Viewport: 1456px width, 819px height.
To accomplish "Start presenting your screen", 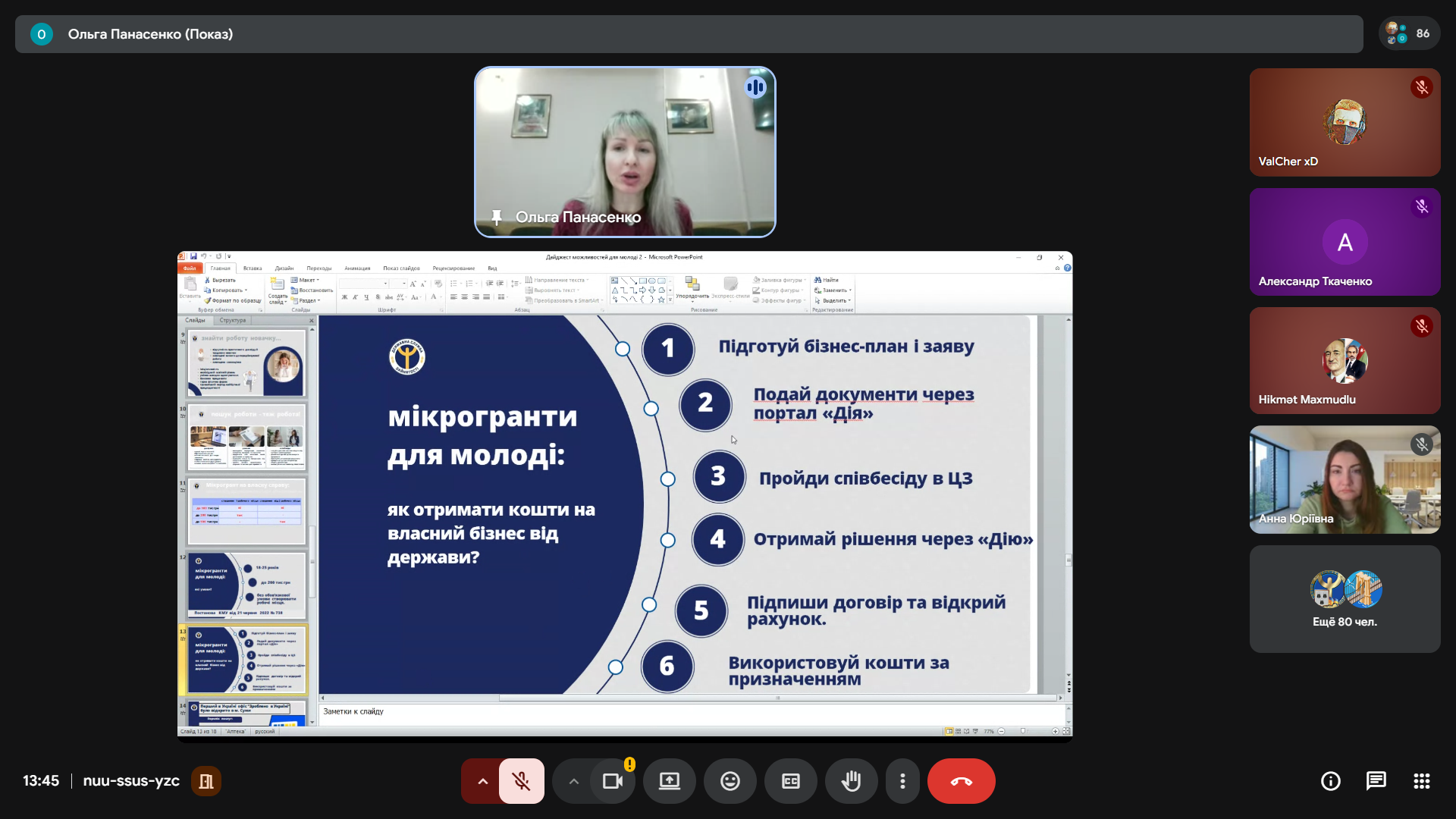I will [x=669, y=781].
